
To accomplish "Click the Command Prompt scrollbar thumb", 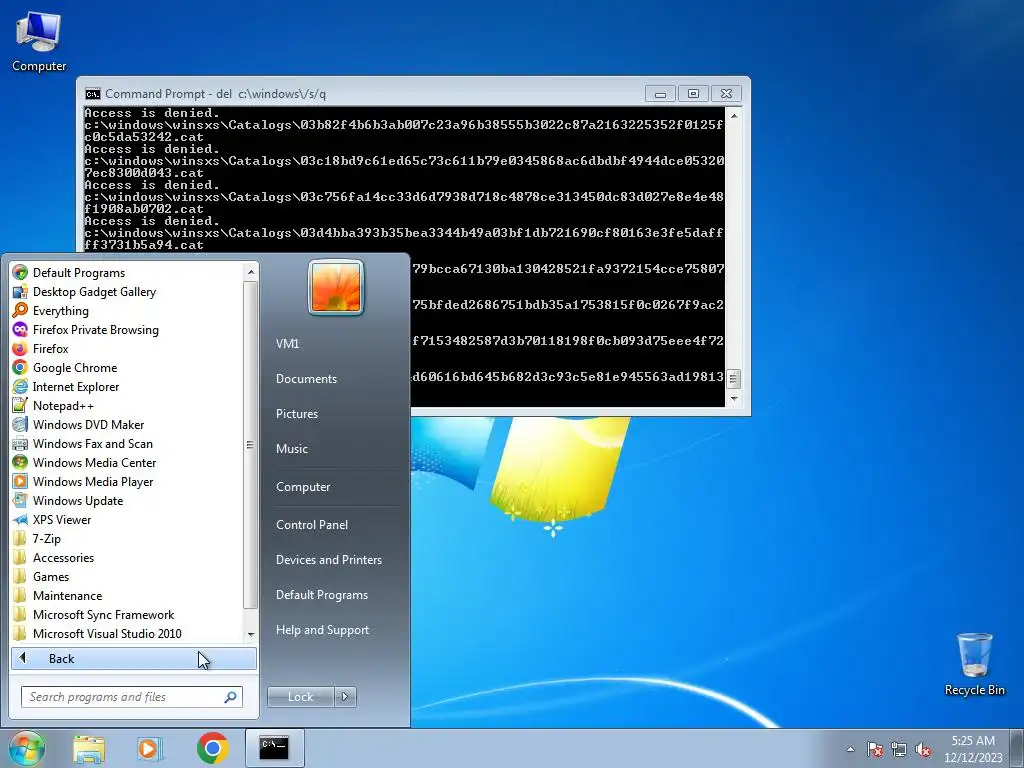I will click(x=733, y=379).
